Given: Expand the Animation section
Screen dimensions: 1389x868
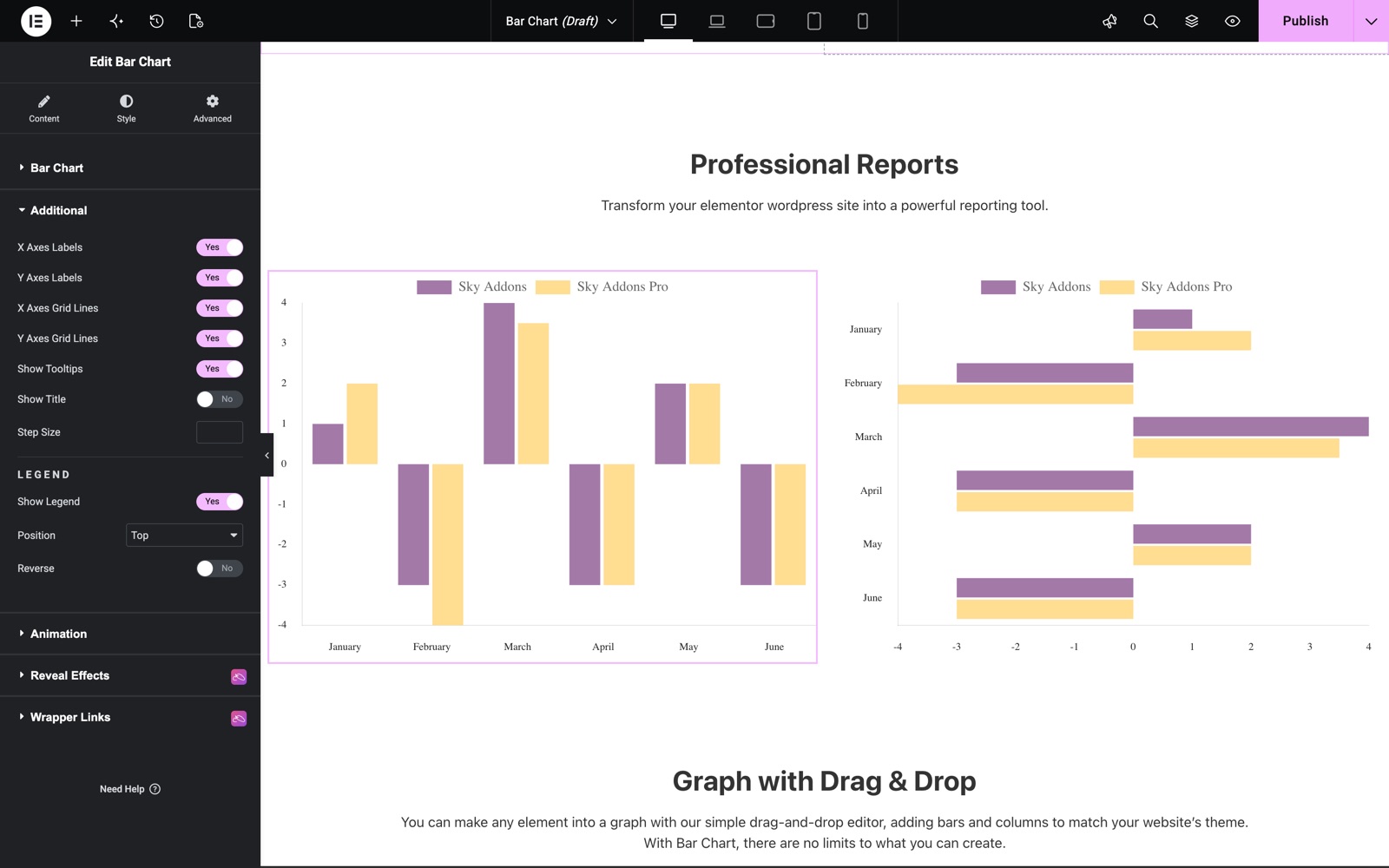Looking at the screenshot, I should coord(130,634).
